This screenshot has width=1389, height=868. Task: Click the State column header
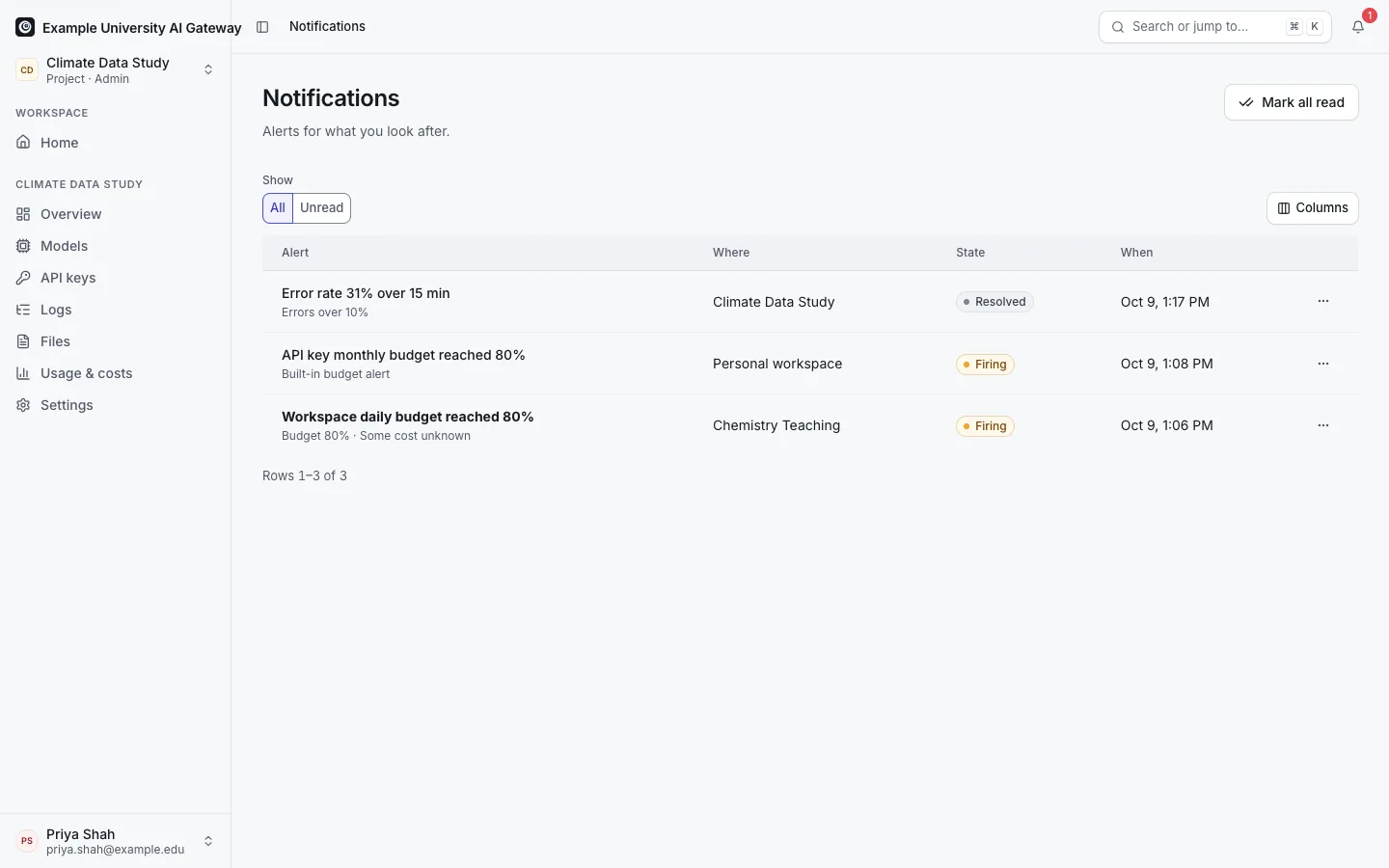(x=970, y=253)
